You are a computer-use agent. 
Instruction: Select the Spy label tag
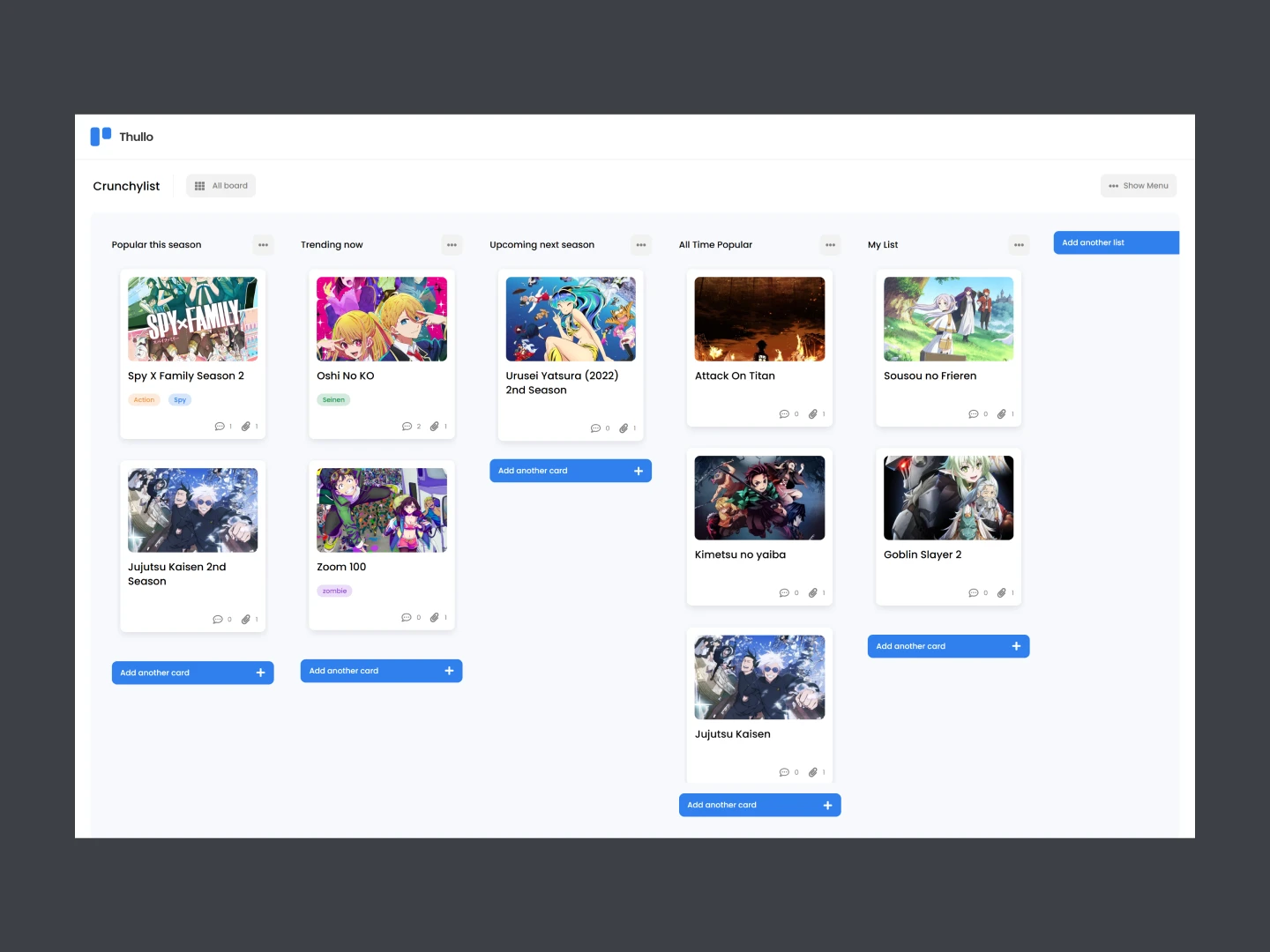point(180,400)
